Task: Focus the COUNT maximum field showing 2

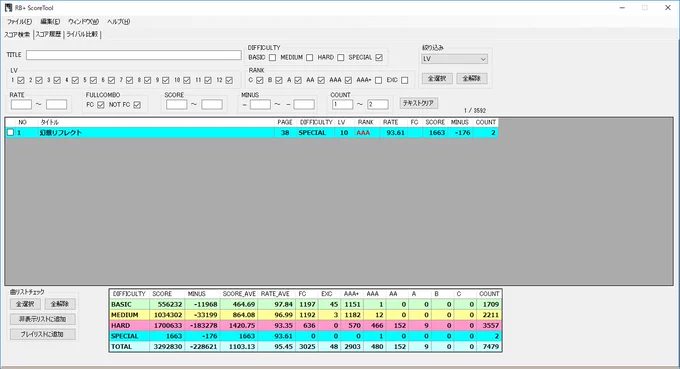Action: (378, 104)
